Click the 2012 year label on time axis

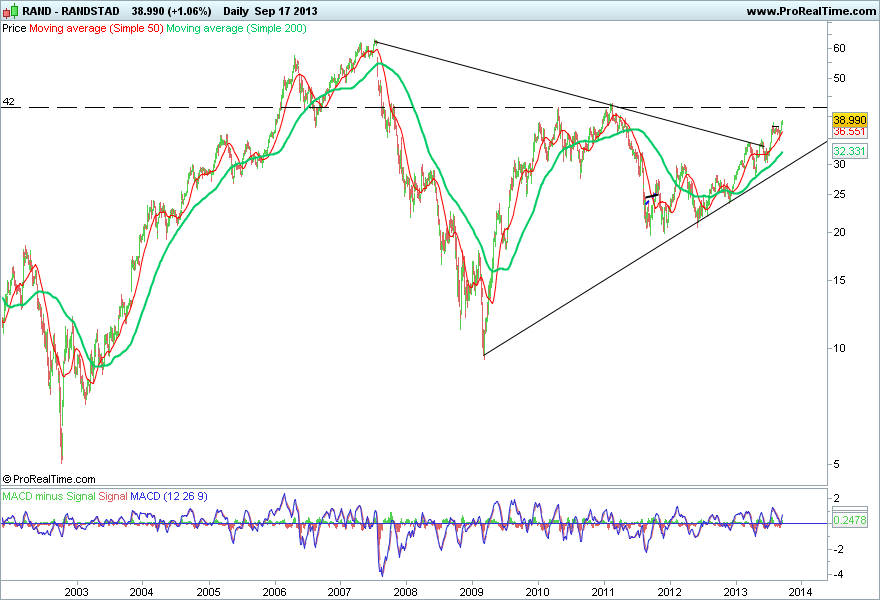coord(670,592)
